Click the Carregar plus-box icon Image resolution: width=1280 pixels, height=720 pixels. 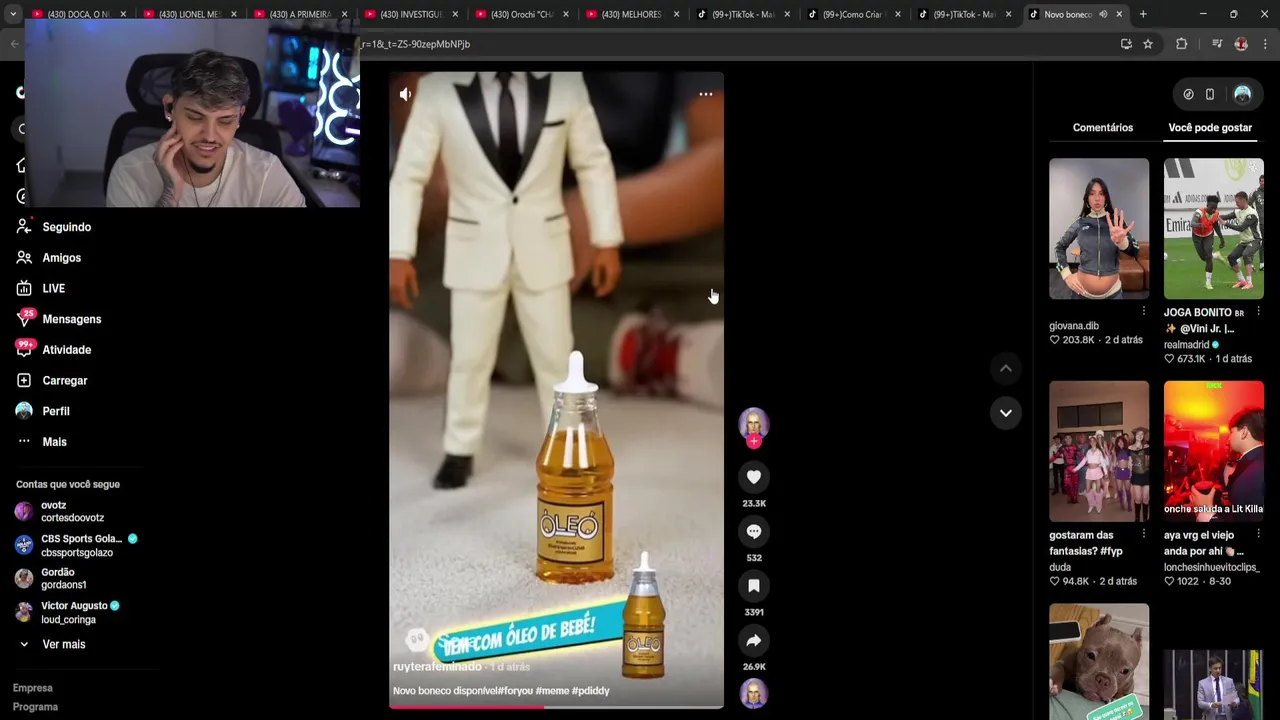(x=24, y=381)
